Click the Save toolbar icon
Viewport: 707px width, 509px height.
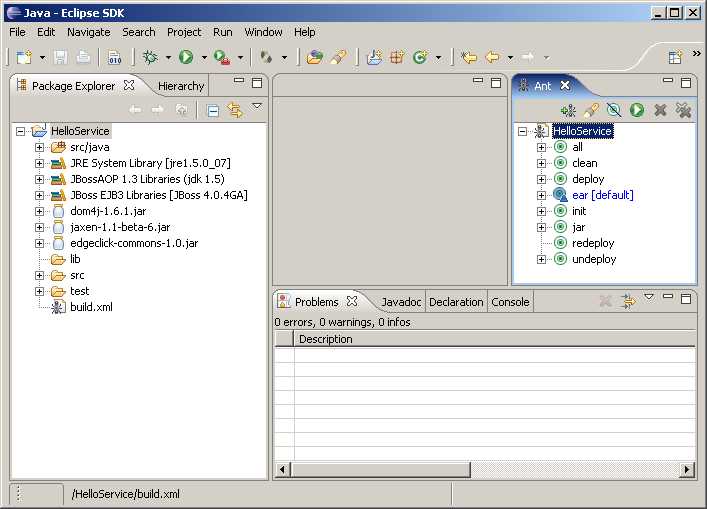60,57
